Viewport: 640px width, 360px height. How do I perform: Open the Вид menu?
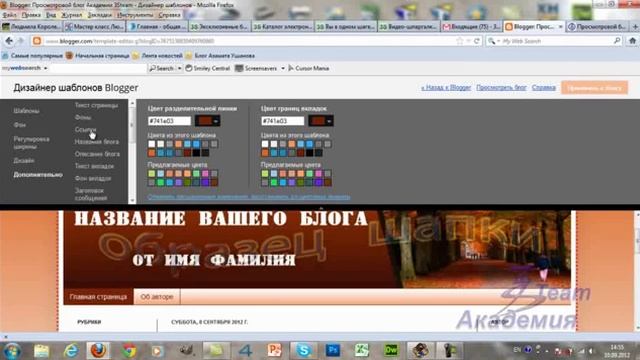[51, 15]
